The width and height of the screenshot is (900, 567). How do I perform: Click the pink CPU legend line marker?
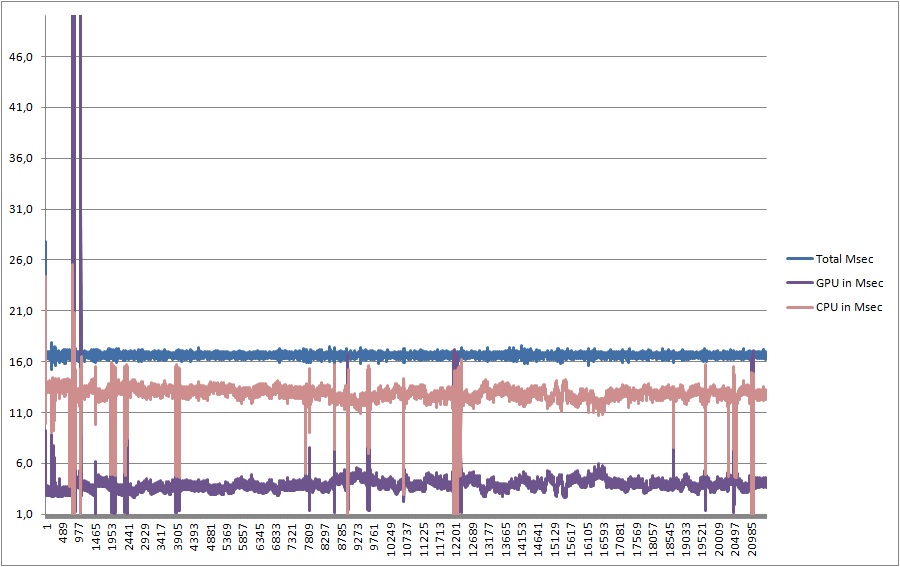[796, 307]
